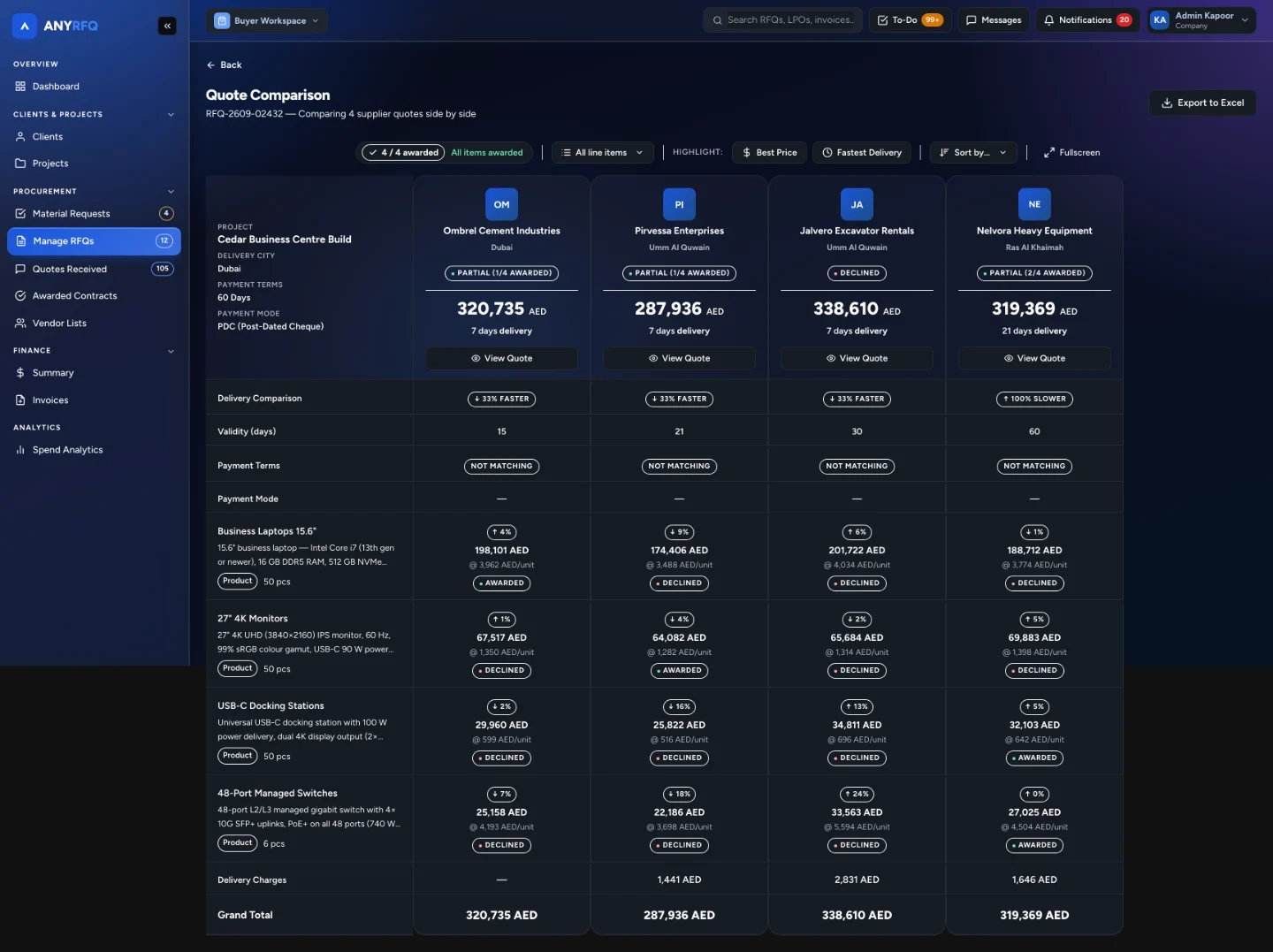Click the NE supplier avatar
This screenshot has height=952, width=1273.
pos(1034,204)
